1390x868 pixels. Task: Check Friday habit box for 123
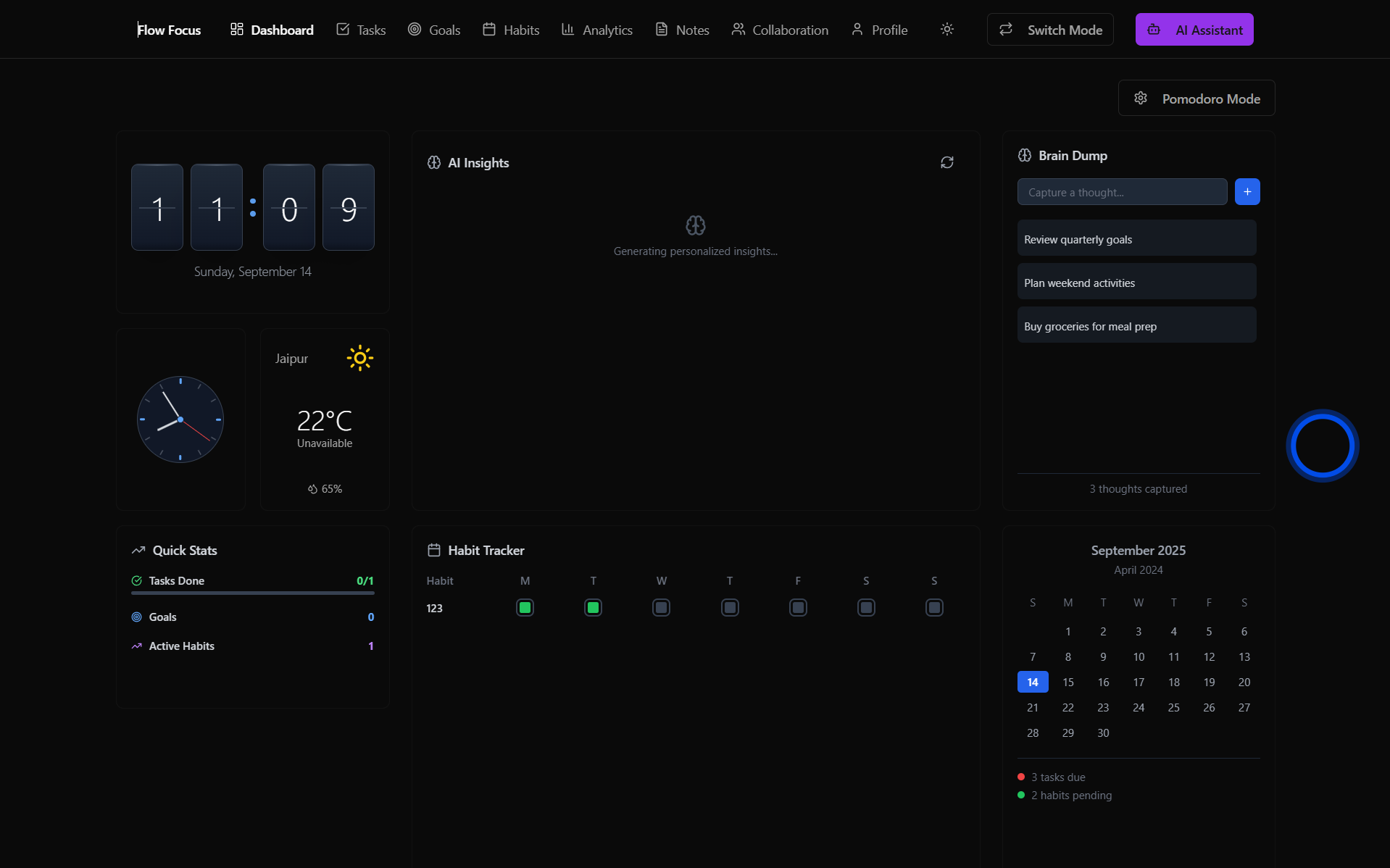(x=798, y=608)
